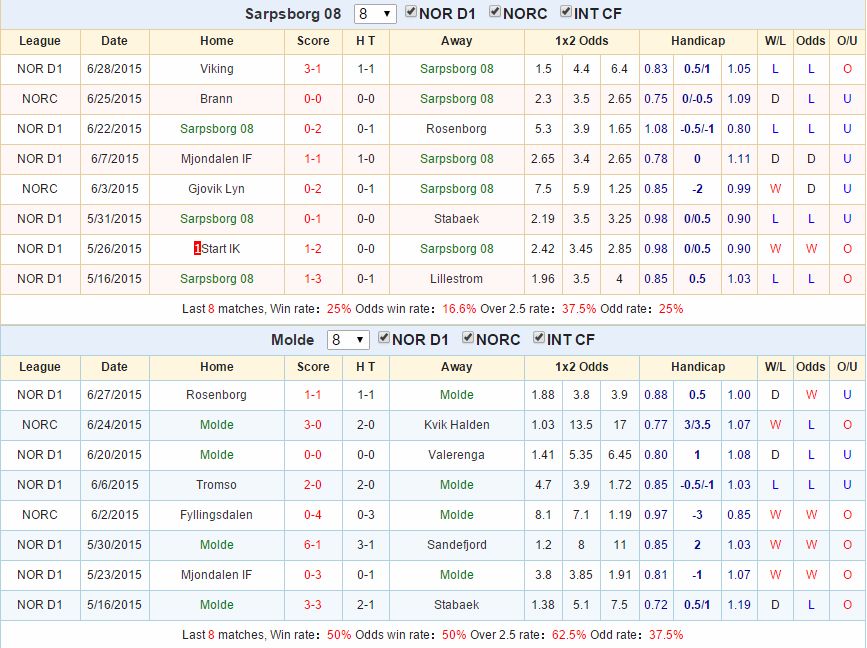Click odds value 5.3 in Rosenborg 6/22/2015 row
867x648 pixels.
[543, 129]
